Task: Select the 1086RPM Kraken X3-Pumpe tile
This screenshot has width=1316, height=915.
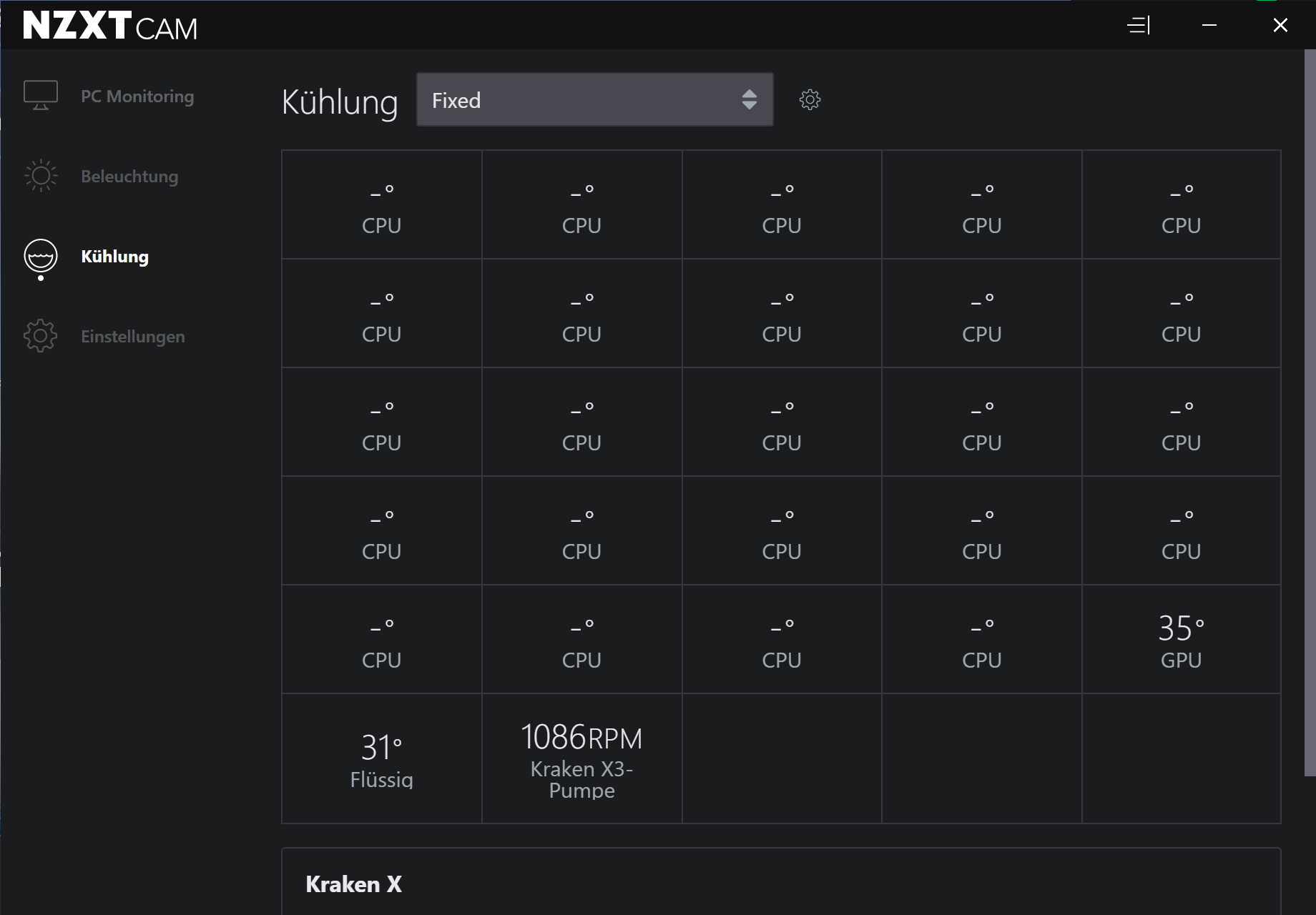Action: 581,758
